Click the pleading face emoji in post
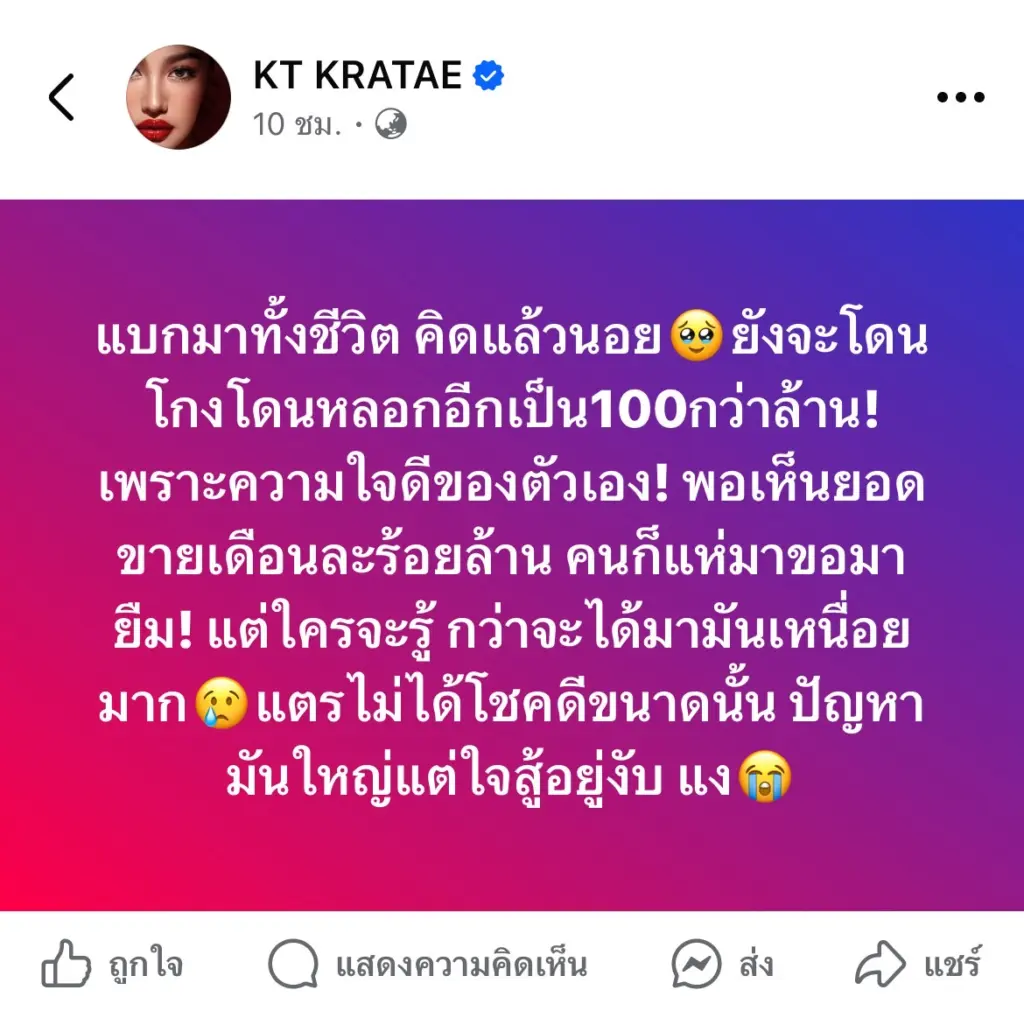This screenshot has width=1024, height=1018. (x=696, y=336)
